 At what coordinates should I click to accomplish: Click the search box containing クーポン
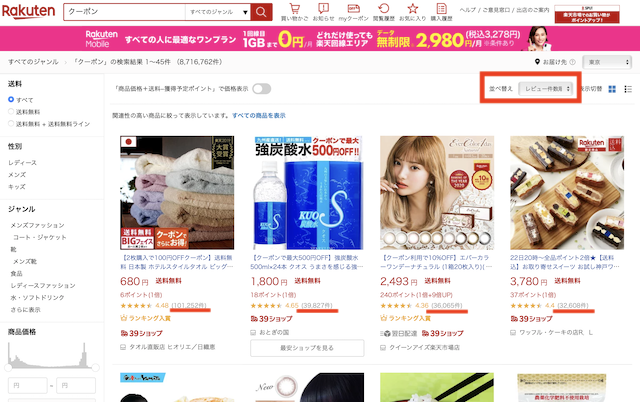124,12
